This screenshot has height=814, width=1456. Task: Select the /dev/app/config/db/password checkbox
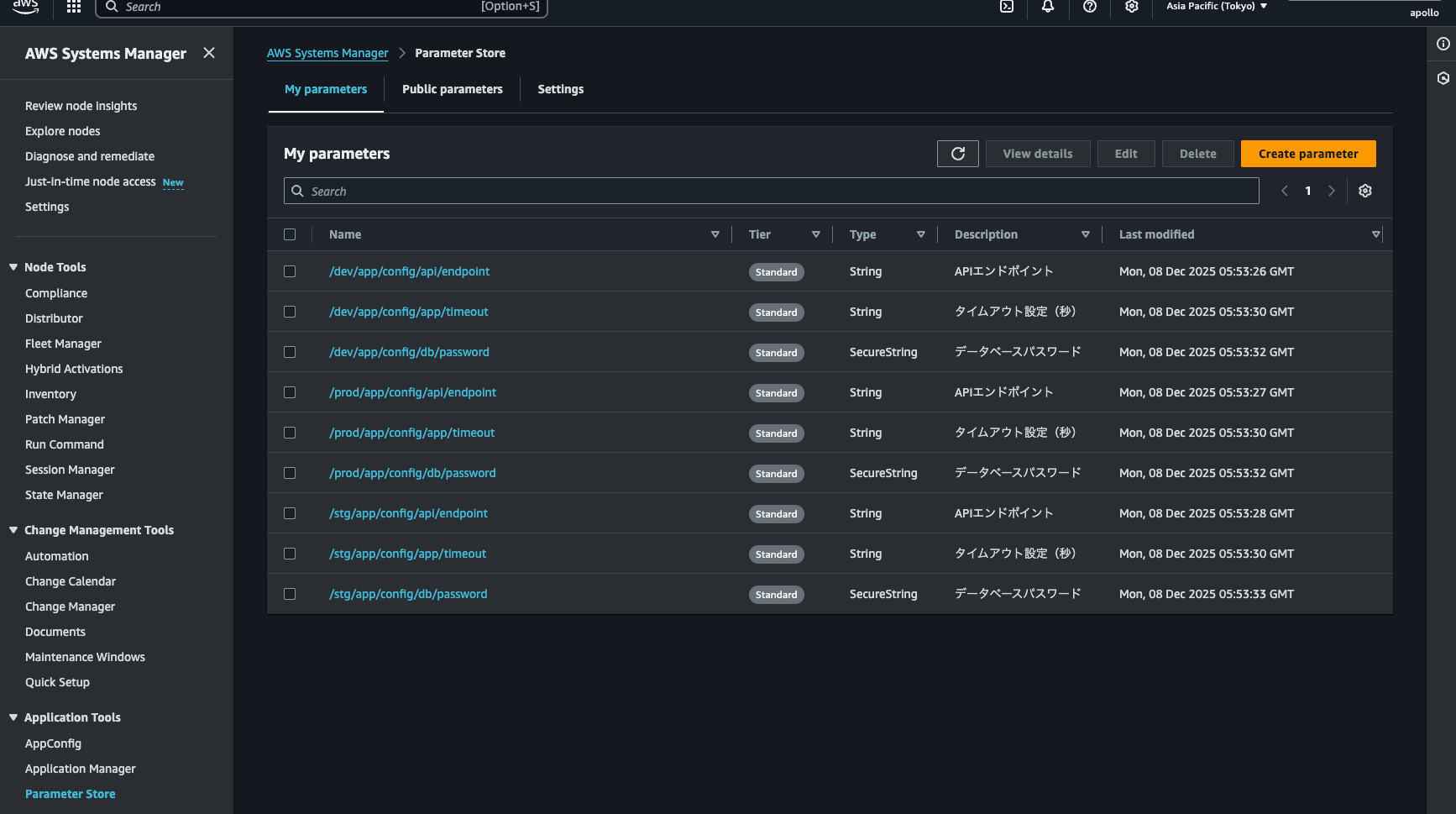click(x=290, y=352)
